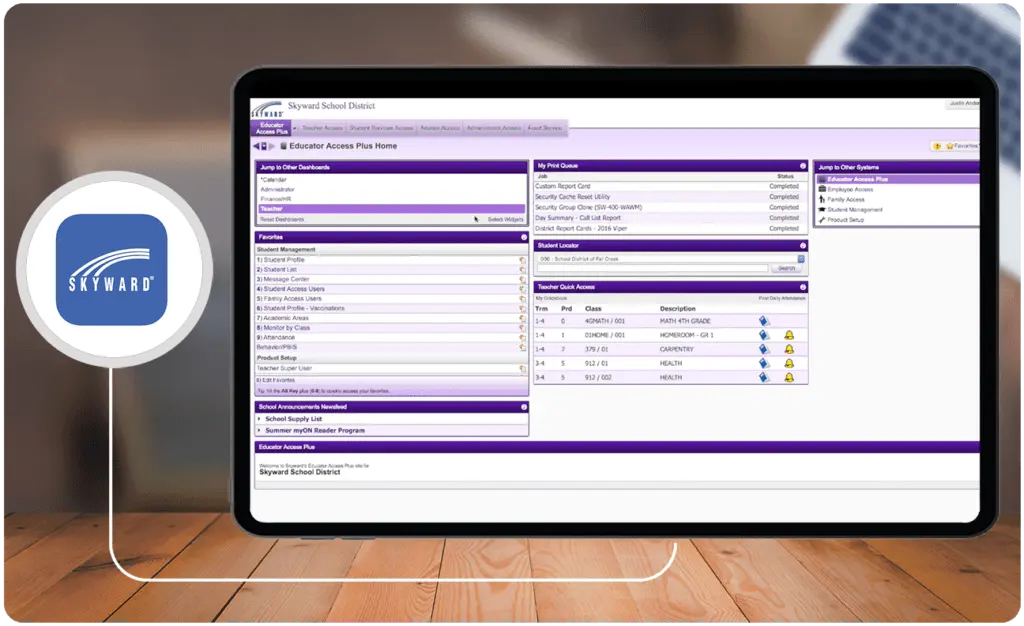Select Calendar dashboard
Viewport: 1024px width, 626px height.
pyautogui.click(x=274, y=180)
